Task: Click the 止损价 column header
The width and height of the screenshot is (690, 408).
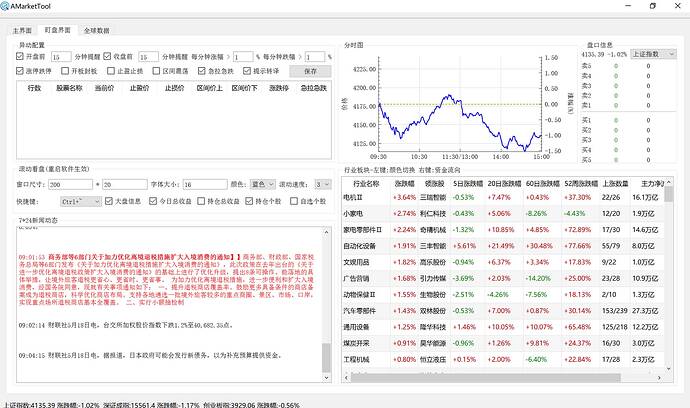Action: click(x=174, y=88)
